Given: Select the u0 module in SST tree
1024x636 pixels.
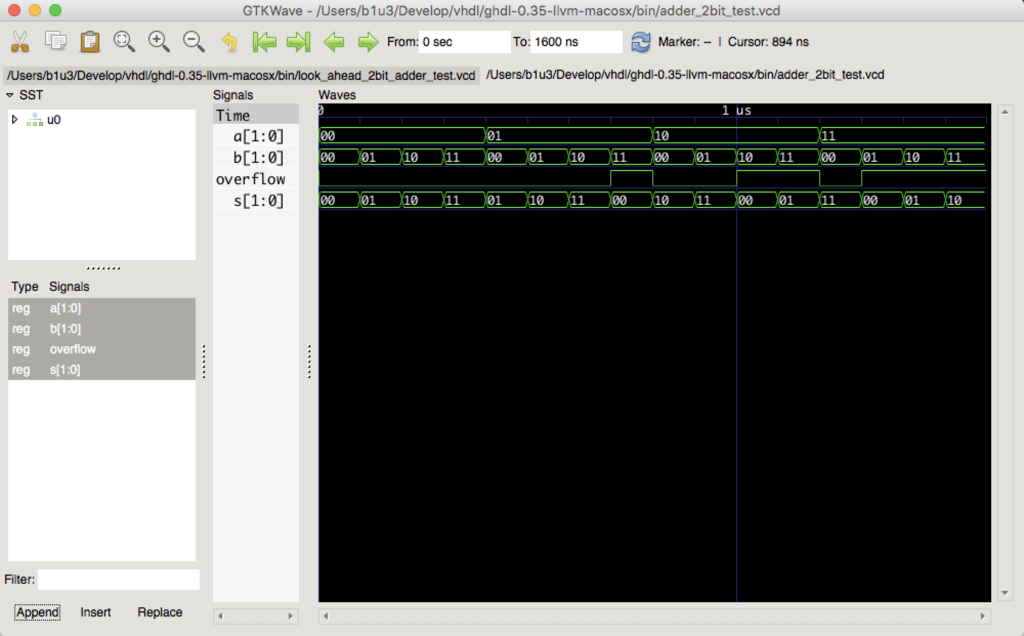Looking at the screenshot, I should [54, 119].
